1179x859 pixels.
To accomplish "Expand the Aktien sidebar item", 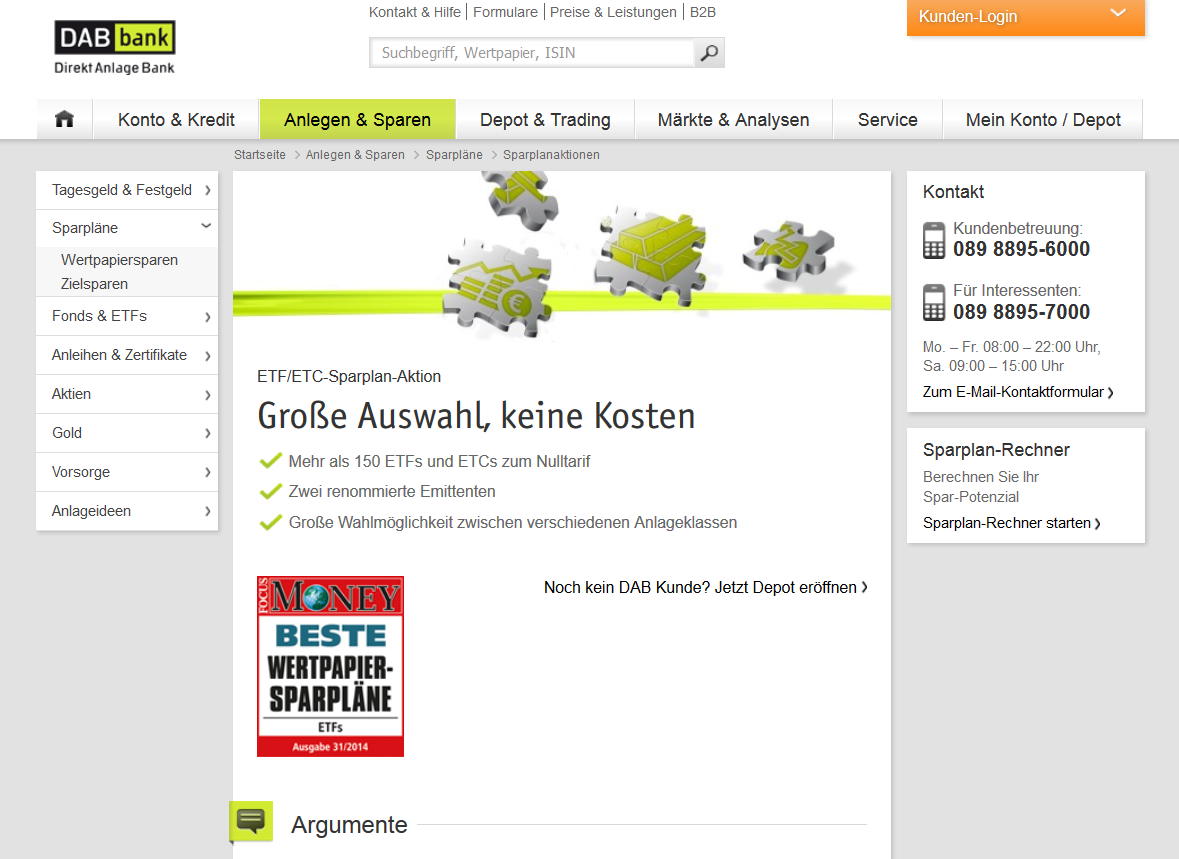I will click(x=127, y=394).
